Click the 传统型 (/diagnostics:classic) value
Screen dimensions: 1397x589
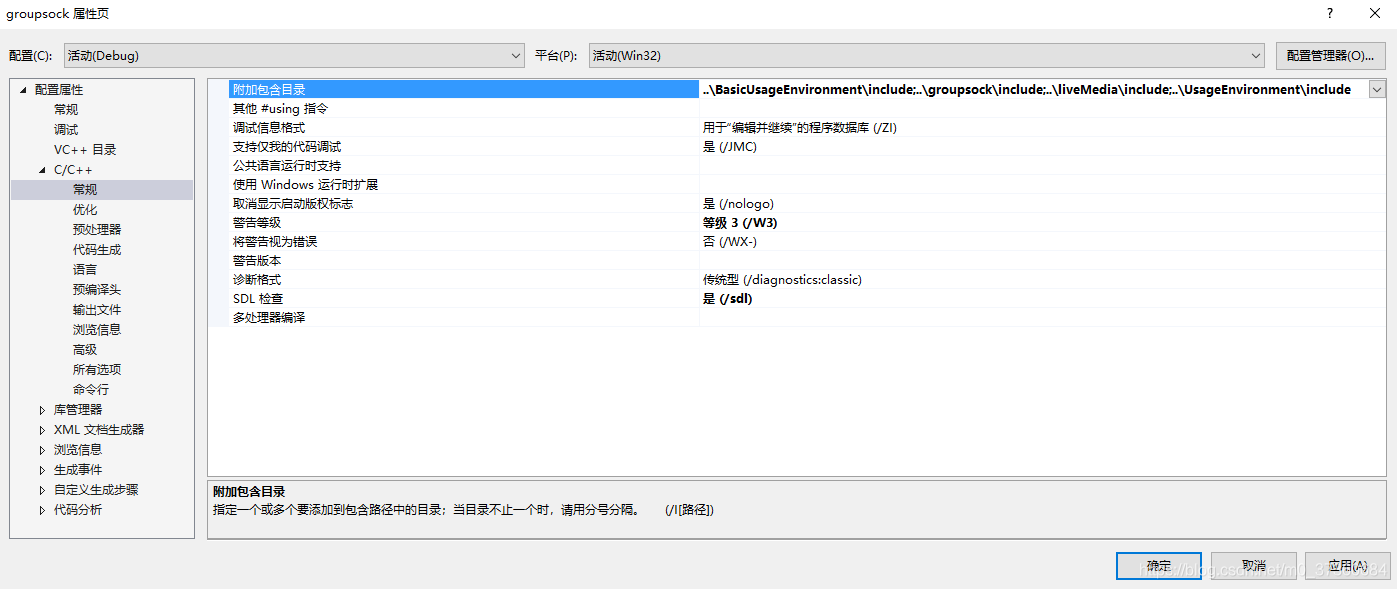tap(782, 280)
